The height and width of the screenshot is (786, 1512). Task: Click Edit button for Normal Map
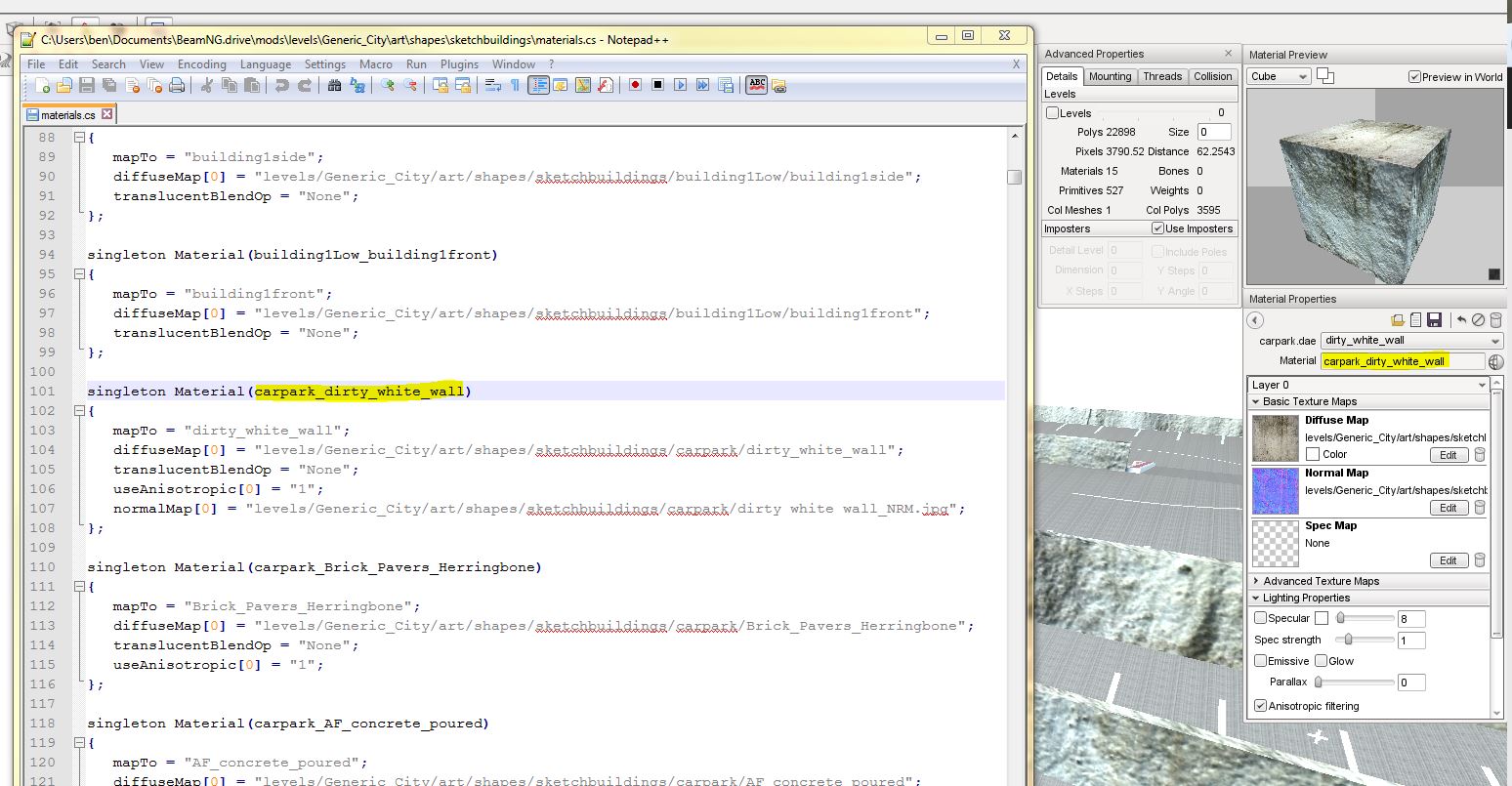[x=1449, y=508]
